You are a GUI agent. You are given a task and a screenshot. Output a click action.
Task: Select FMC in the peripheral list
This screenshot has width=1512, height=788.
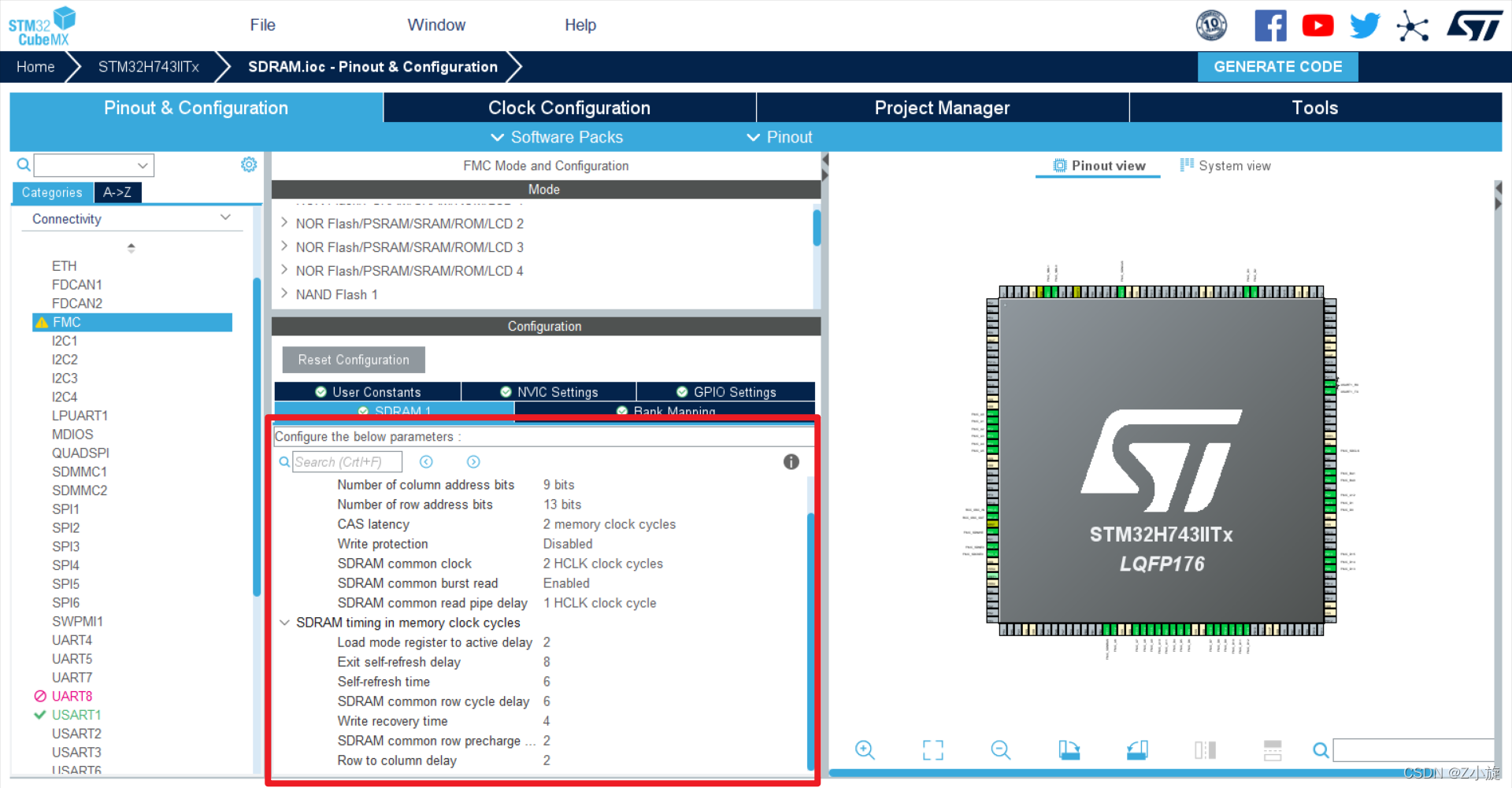[132, 323]
